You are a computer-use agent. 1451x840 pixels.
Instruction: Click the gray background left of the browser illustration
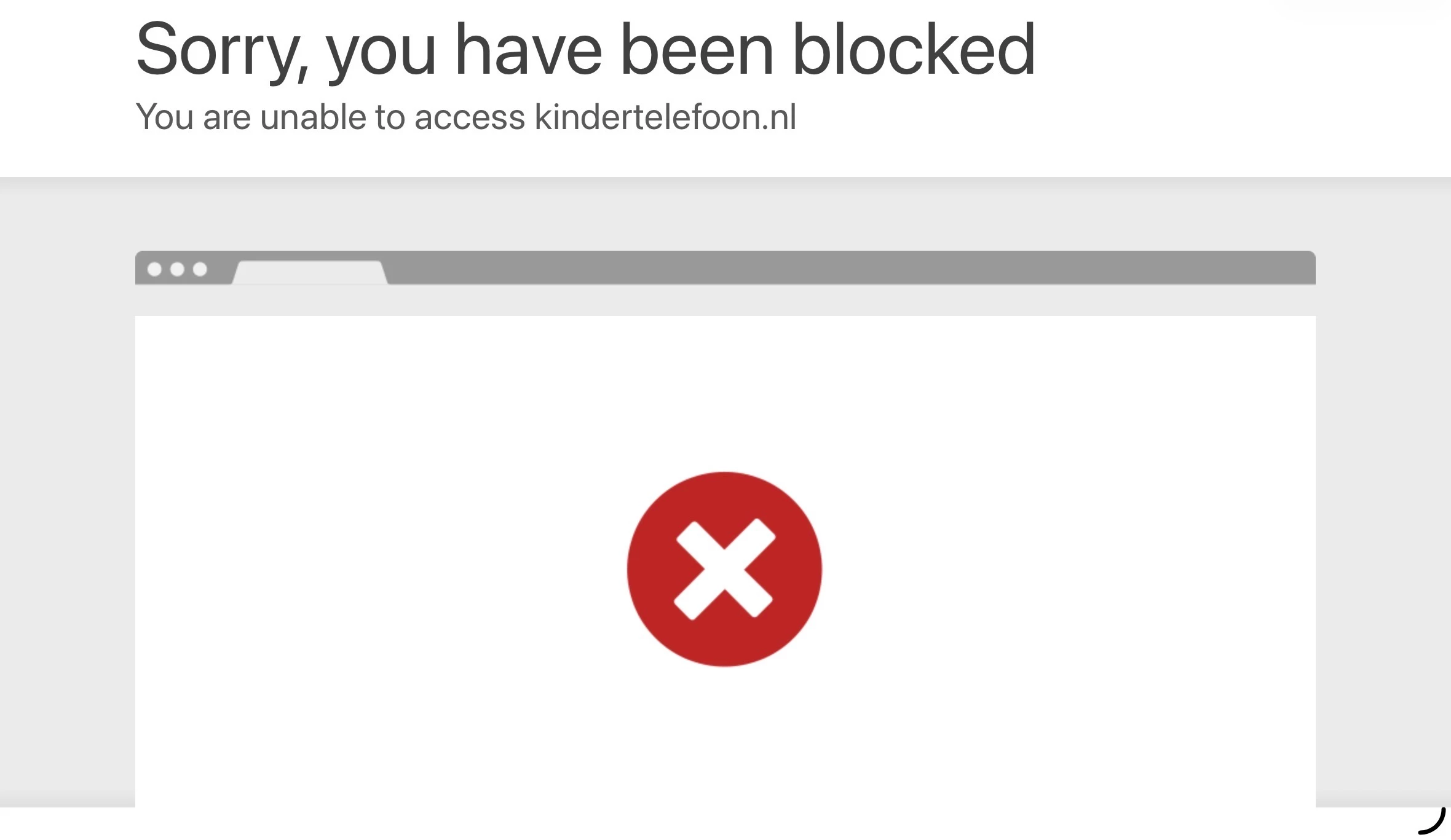(x=68, y=492)
